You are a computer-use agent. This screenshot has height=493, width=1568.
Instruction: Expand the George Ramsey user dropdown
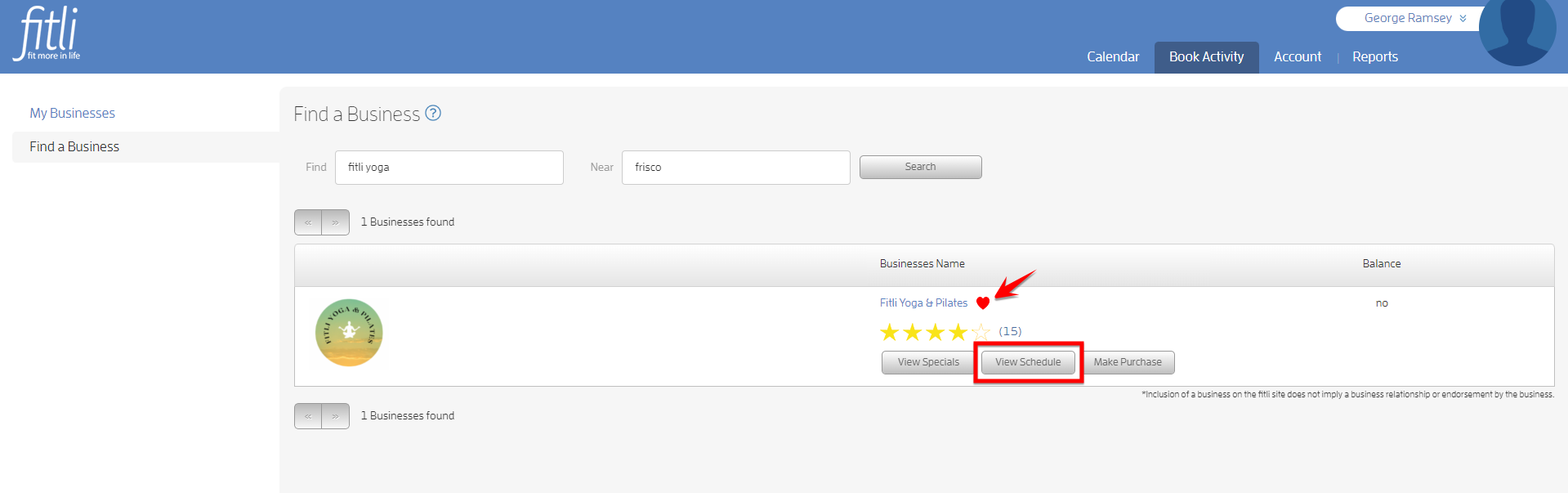point(1414,18)
